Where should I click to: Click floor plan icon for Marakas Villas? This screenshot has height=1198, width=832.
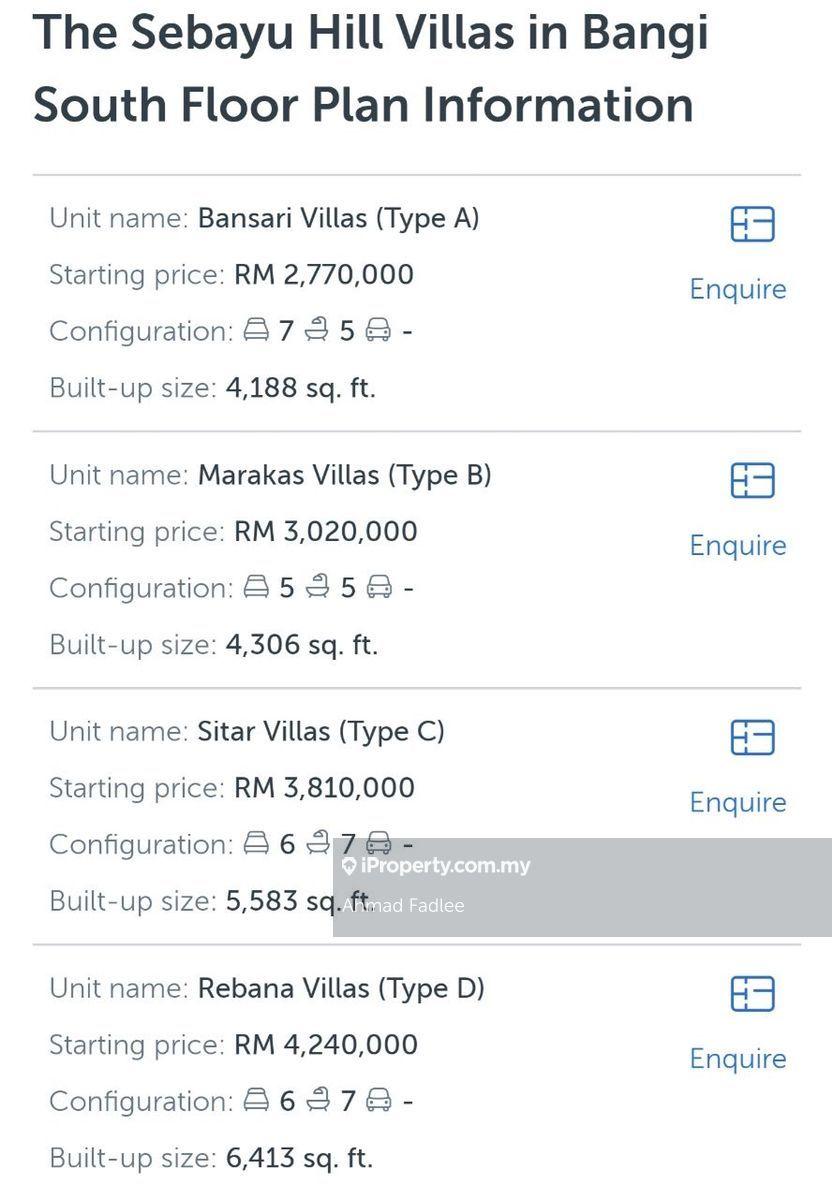(x=752, y=481)
